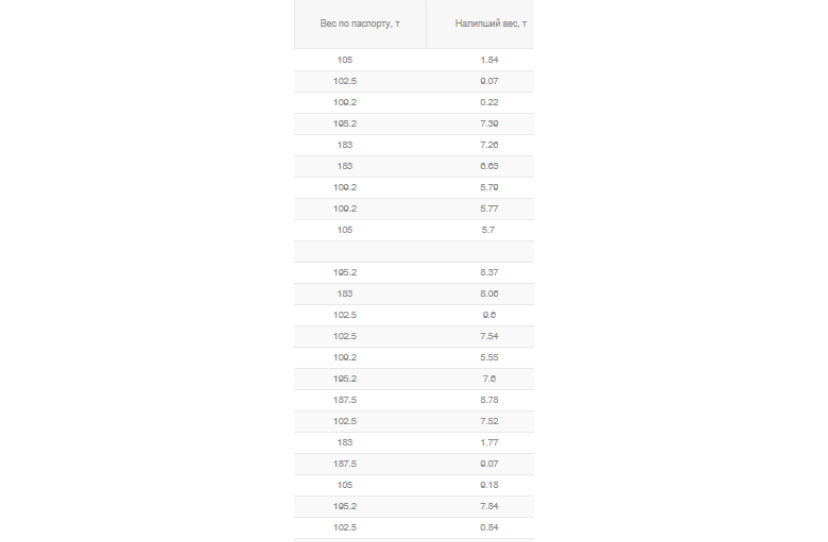Click the 1.77 weight cell
828x542 pixels.
click(x=489, y=442)
